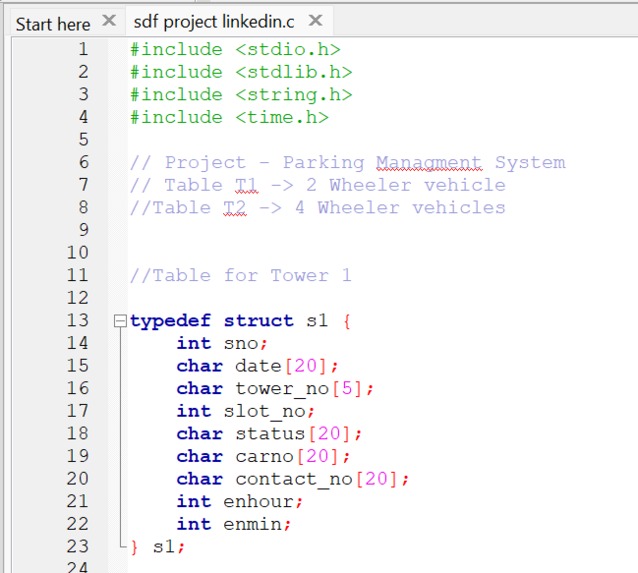The height and width of the screenshot is (573, 638).
Task: Click the int sno; declaration
Action: click(x=222, y=343)
